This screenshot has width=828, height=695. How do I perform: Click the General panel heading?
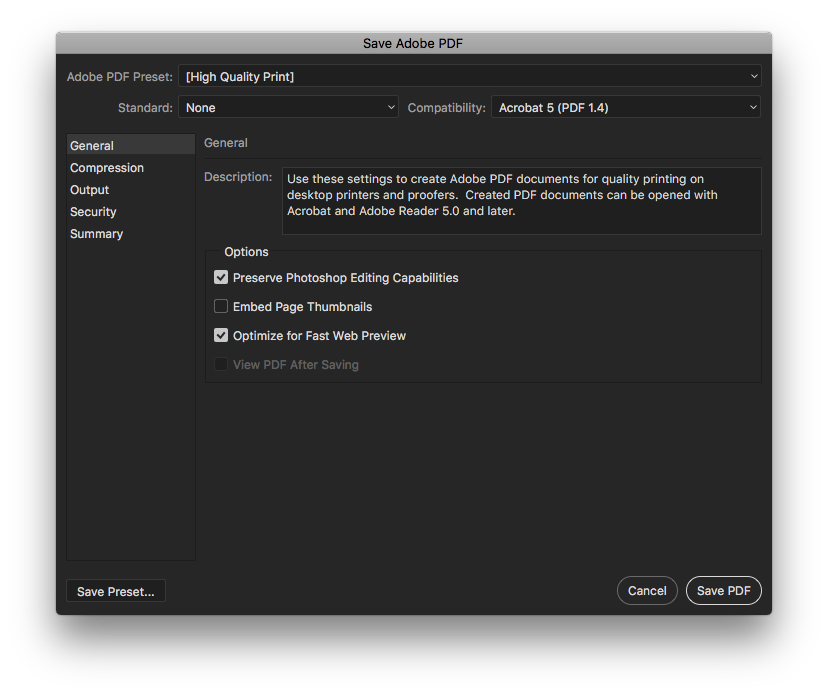coord(225,143)
